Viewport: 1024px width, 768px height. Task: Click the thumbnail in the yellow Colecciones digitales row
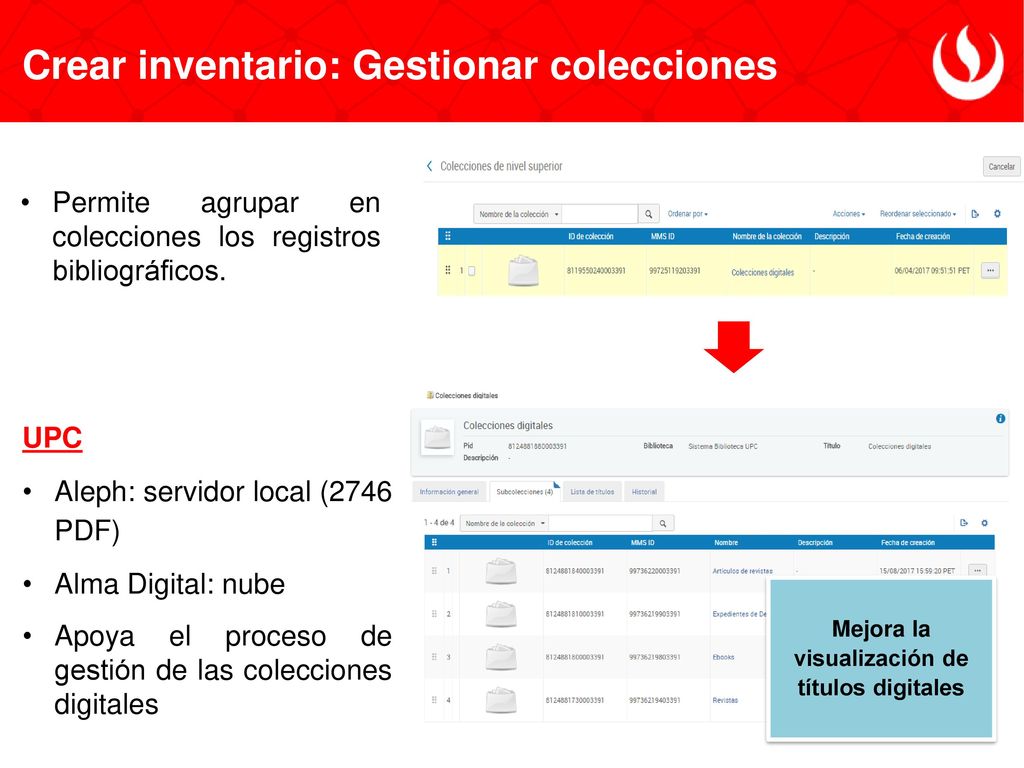[x=523, y=270]
